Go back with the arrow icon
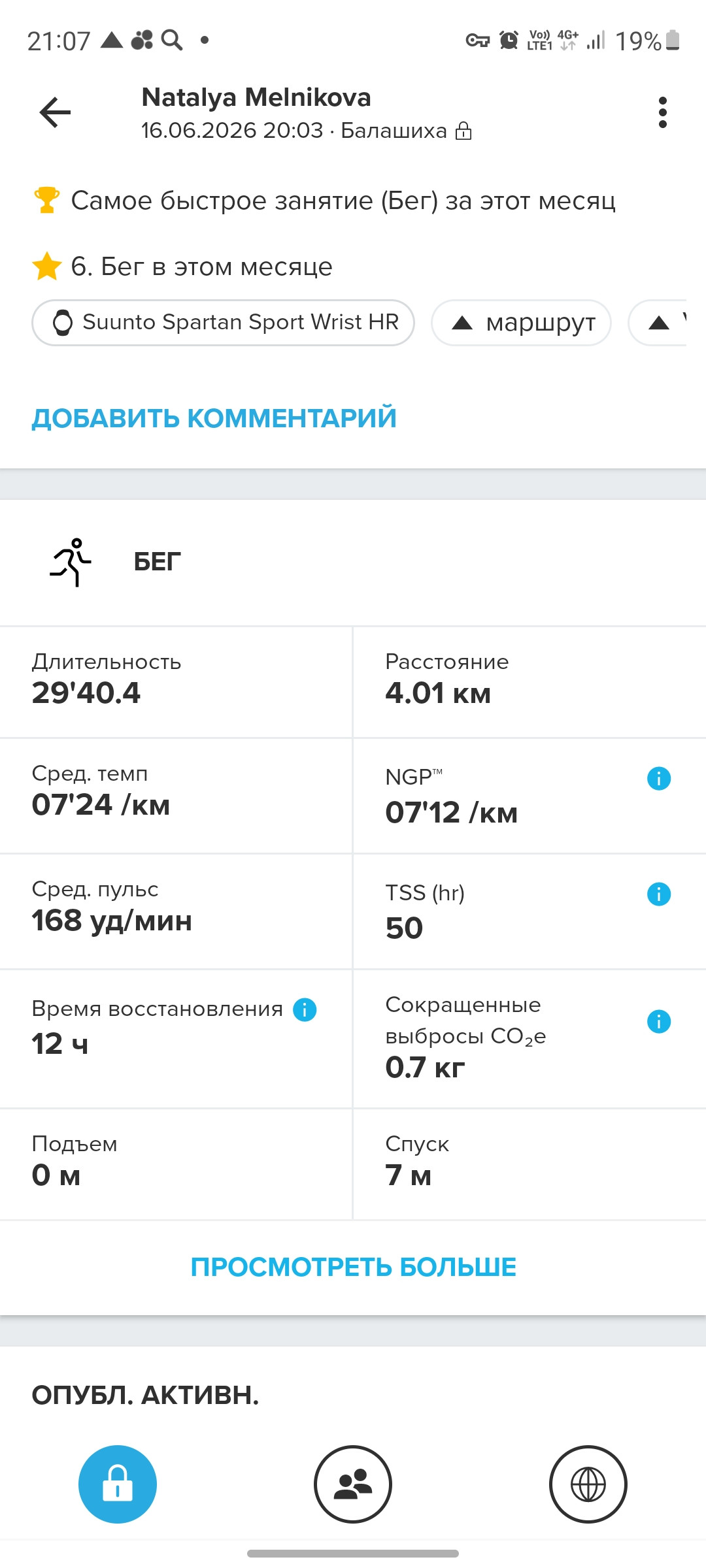The height and width of the screenshot is (1568, 706). (x=55, y=112)
